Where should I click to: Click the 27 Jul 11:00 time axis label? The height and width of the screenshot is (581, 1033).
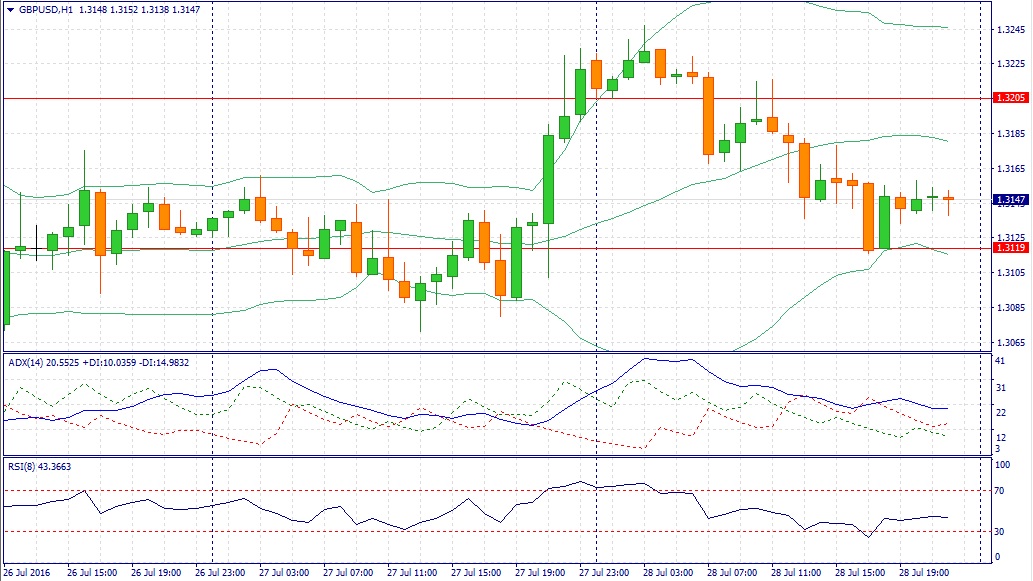412,572
